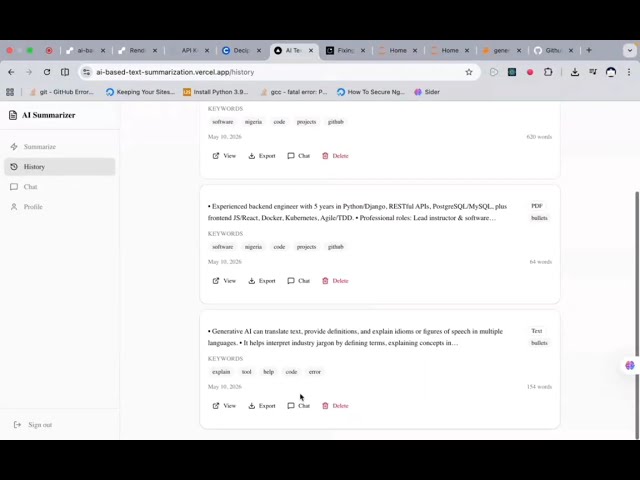This screenshot has height=480, width=640.
Task: Open the side panel icon beside reload
Action: coord(65,72)
